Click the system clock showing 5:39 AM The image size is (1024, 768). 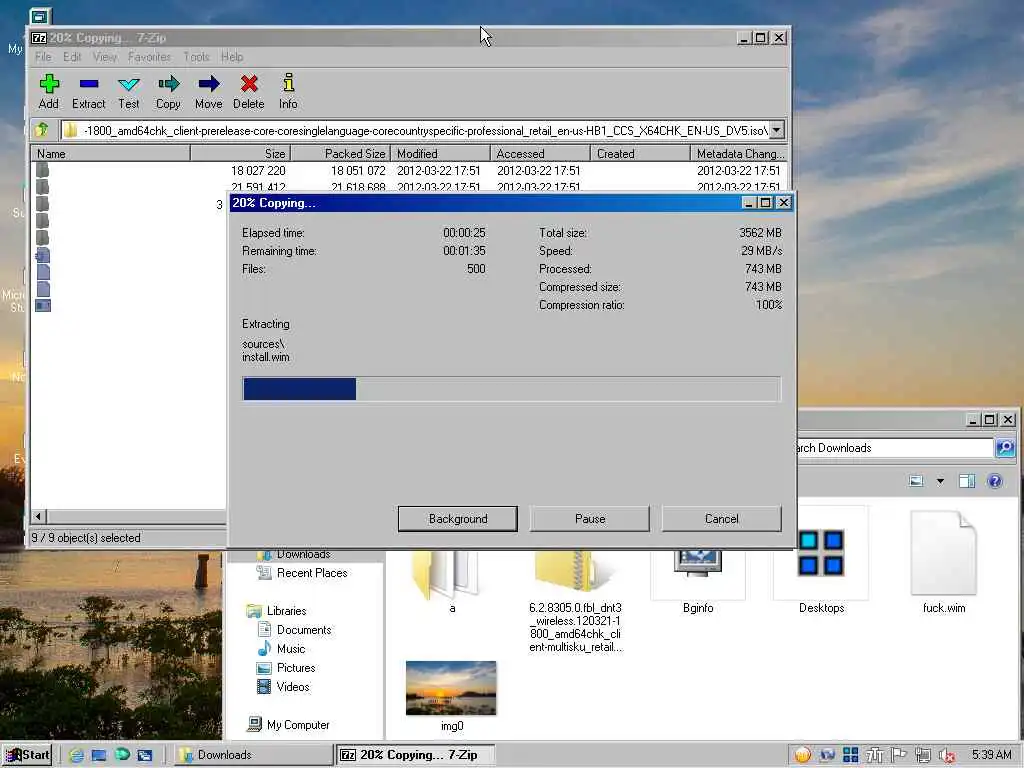[991, 755]
